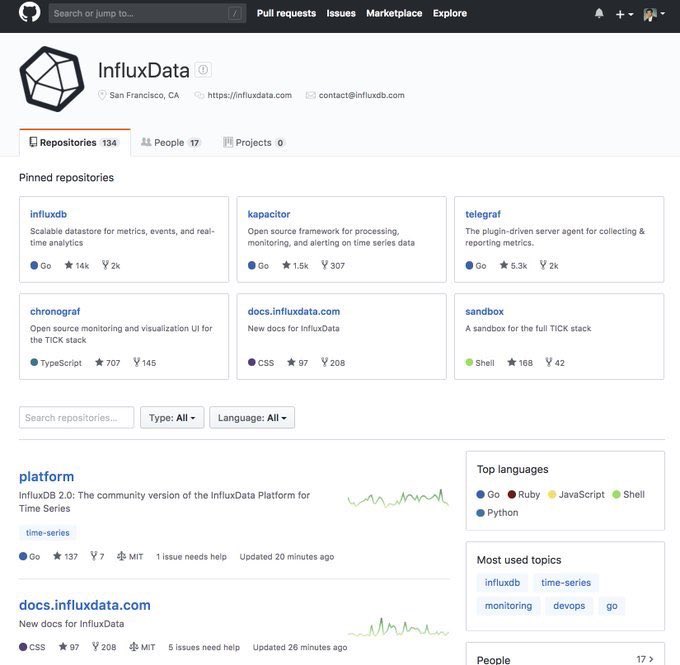Open the pinned docs.influxdata.com card title
Screen dimensions: 680x665
[294, 311]
